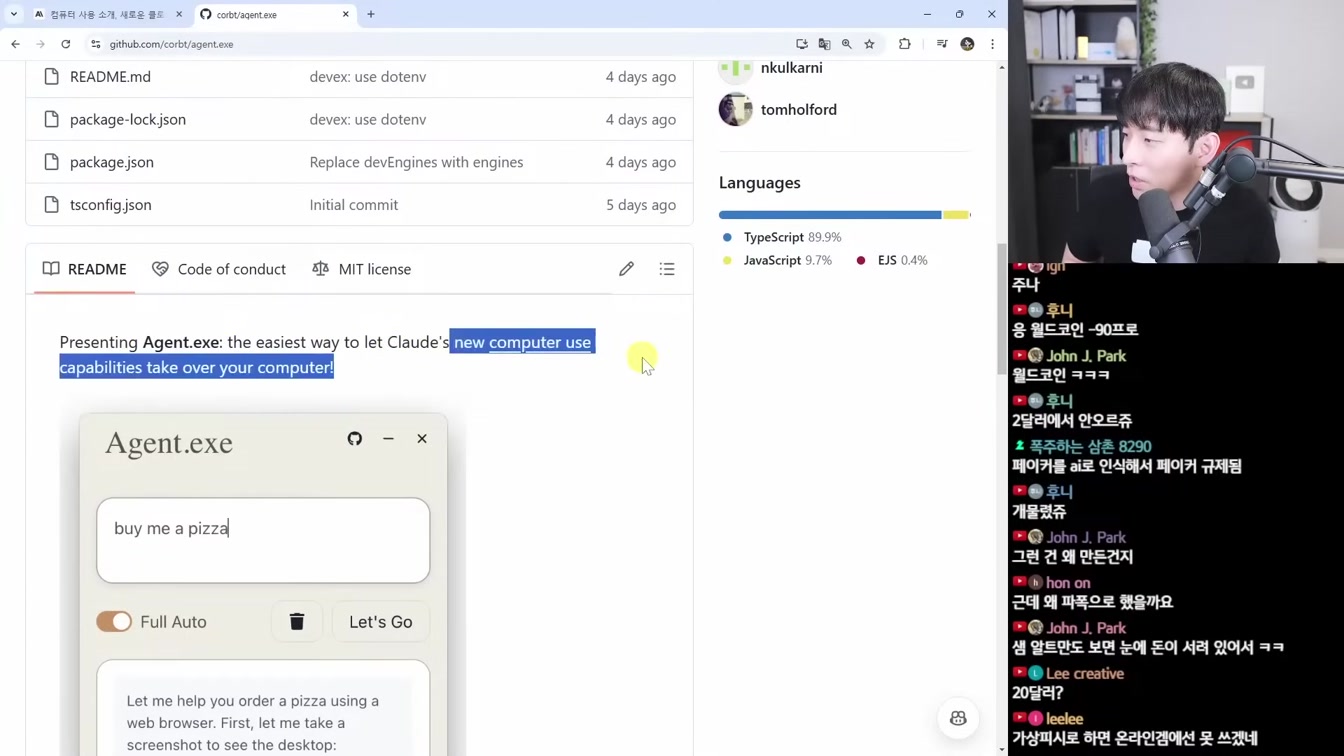Click the yellow JavaScript segment of language bar

tap(956, 215)
